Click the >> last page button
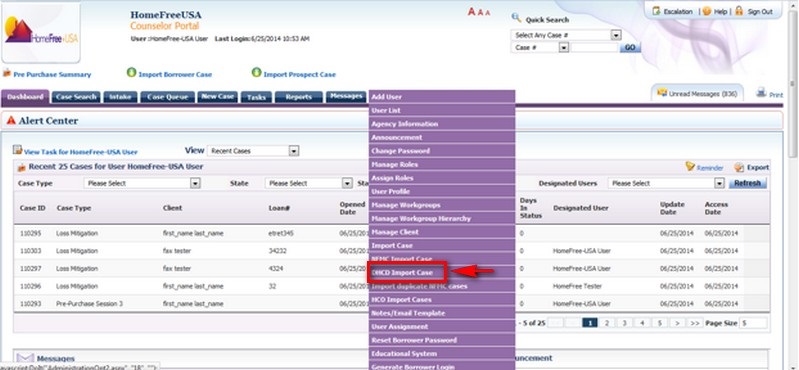Image resolution: width=799 pixels, height=370 pixels. click(695, 323)
